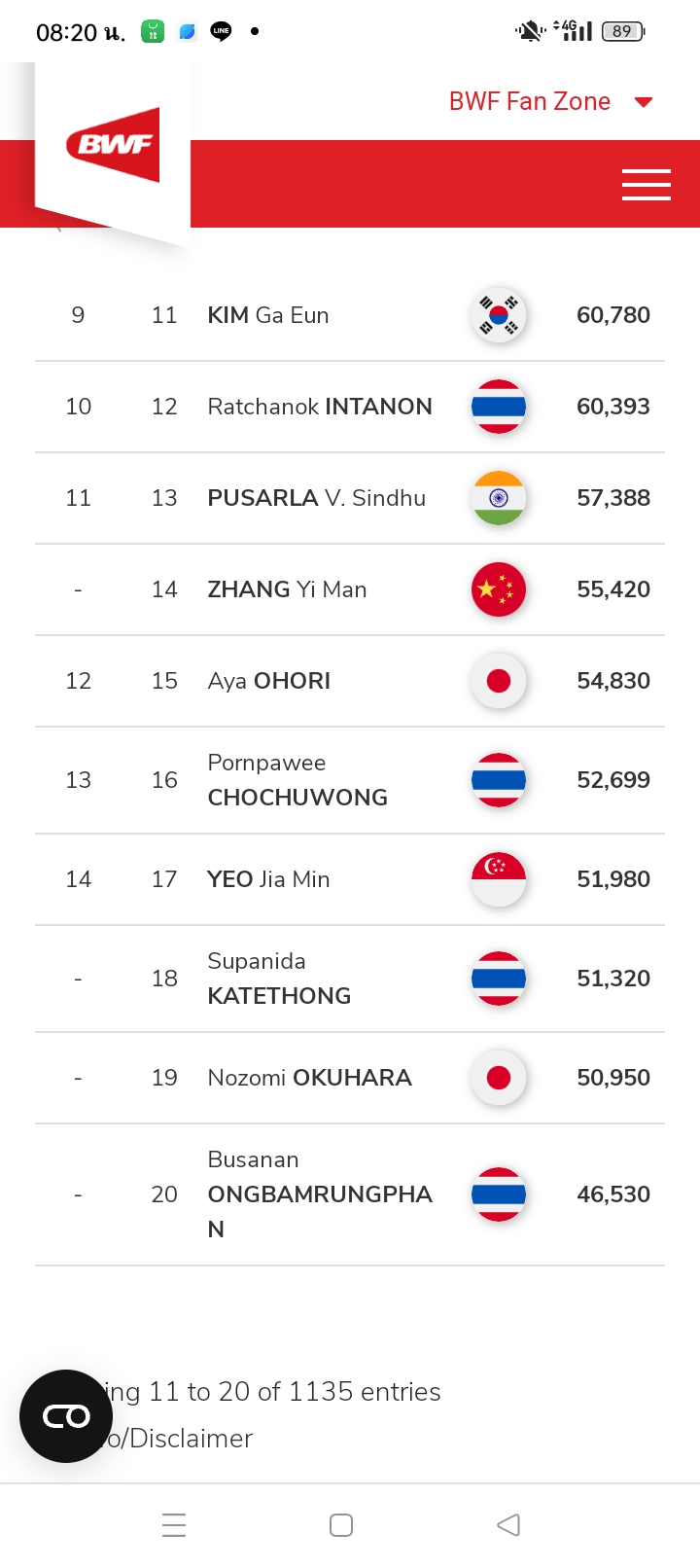Open Android recent apps menu icon
This screenshot has width=700, height=1568.
tap(174, 1525)
